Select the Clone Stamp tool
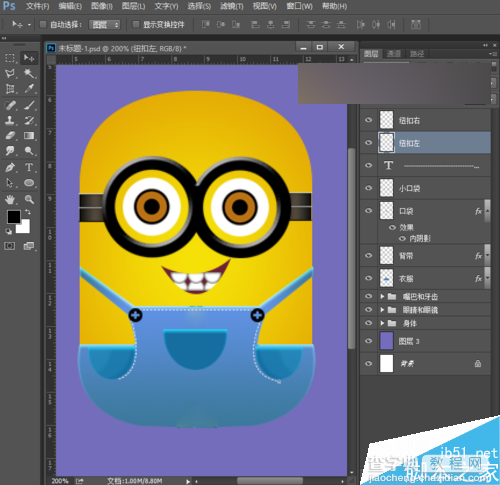 [x=10, y=120]
